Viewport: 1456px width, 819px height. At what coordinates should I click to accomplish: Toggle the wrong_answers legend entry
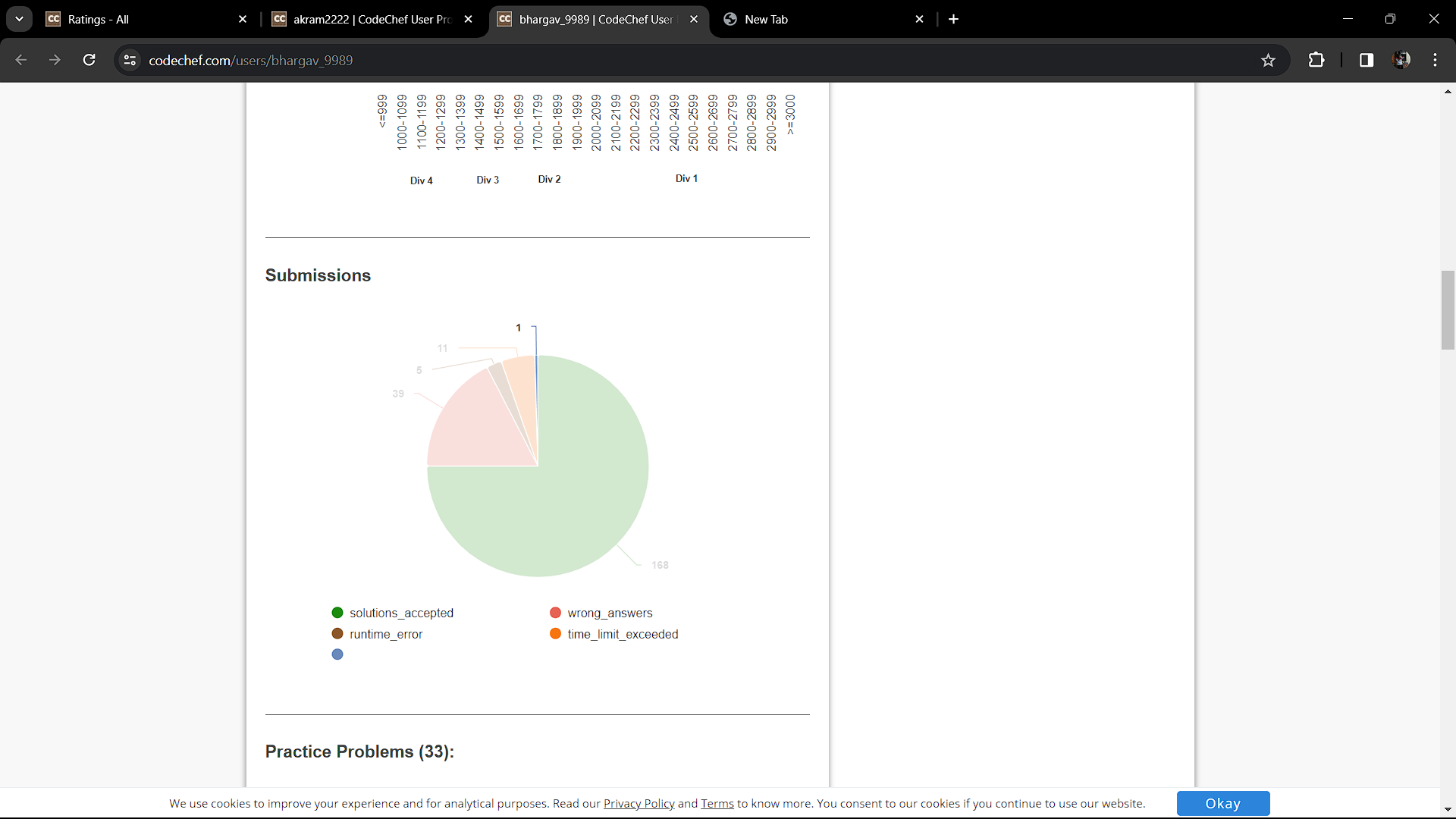(609, 613)
